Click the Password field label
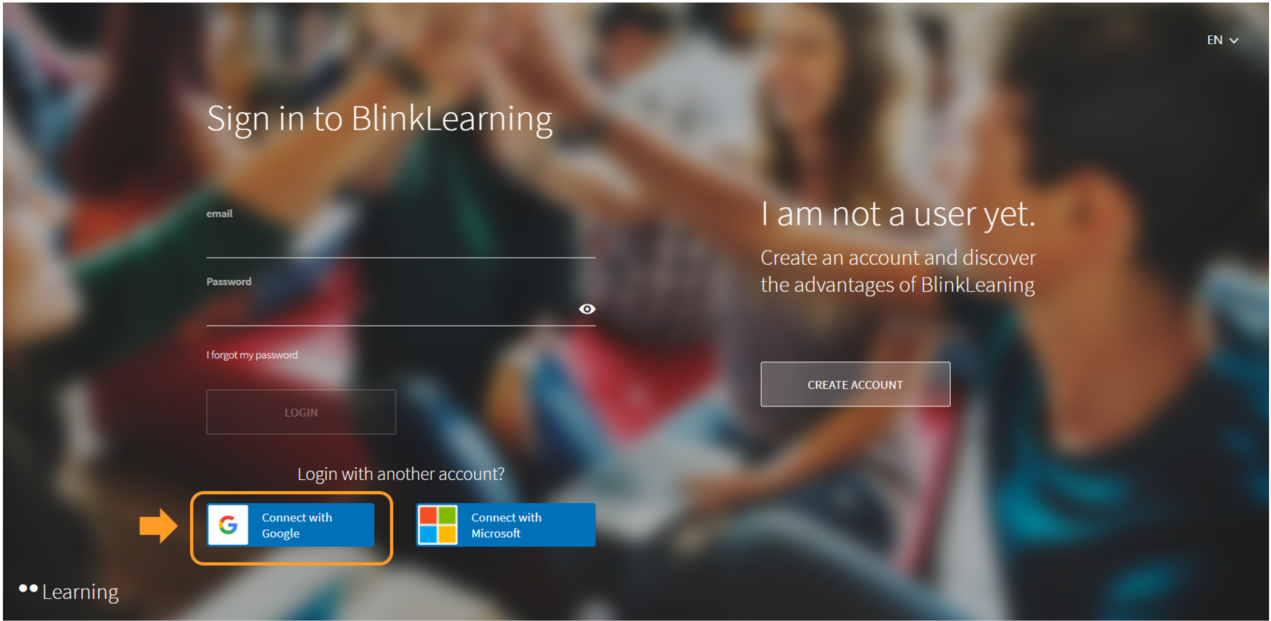 (x=229, y=282)
